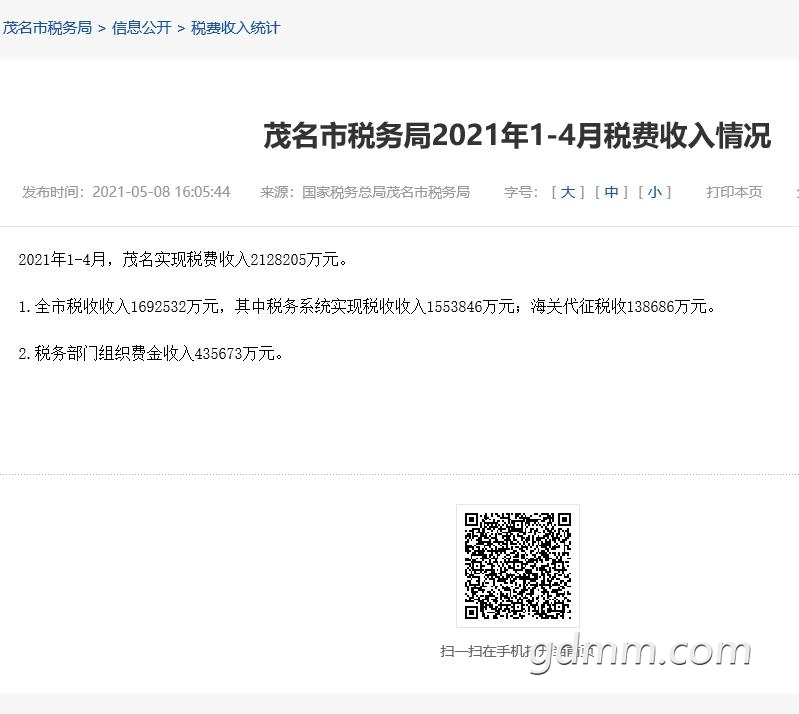799x714 pixels.
Task: Click the 茂名市税务局 breadcrumb link
Action: pos(47,28)
